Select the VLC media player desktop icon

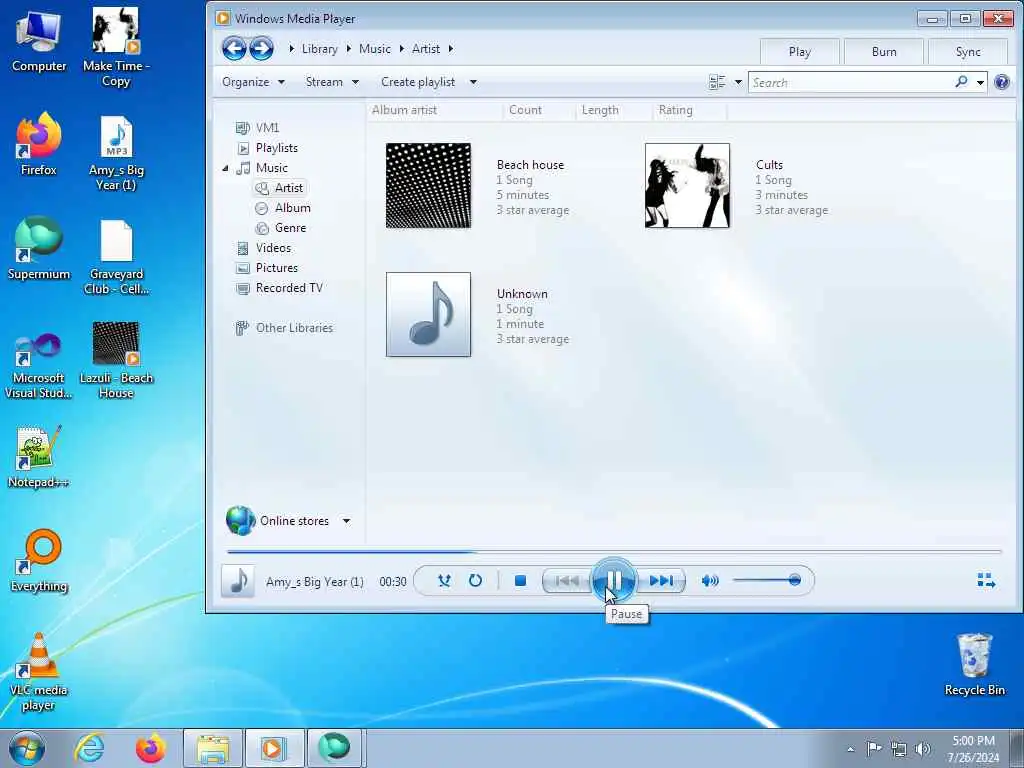coord(39,673)
